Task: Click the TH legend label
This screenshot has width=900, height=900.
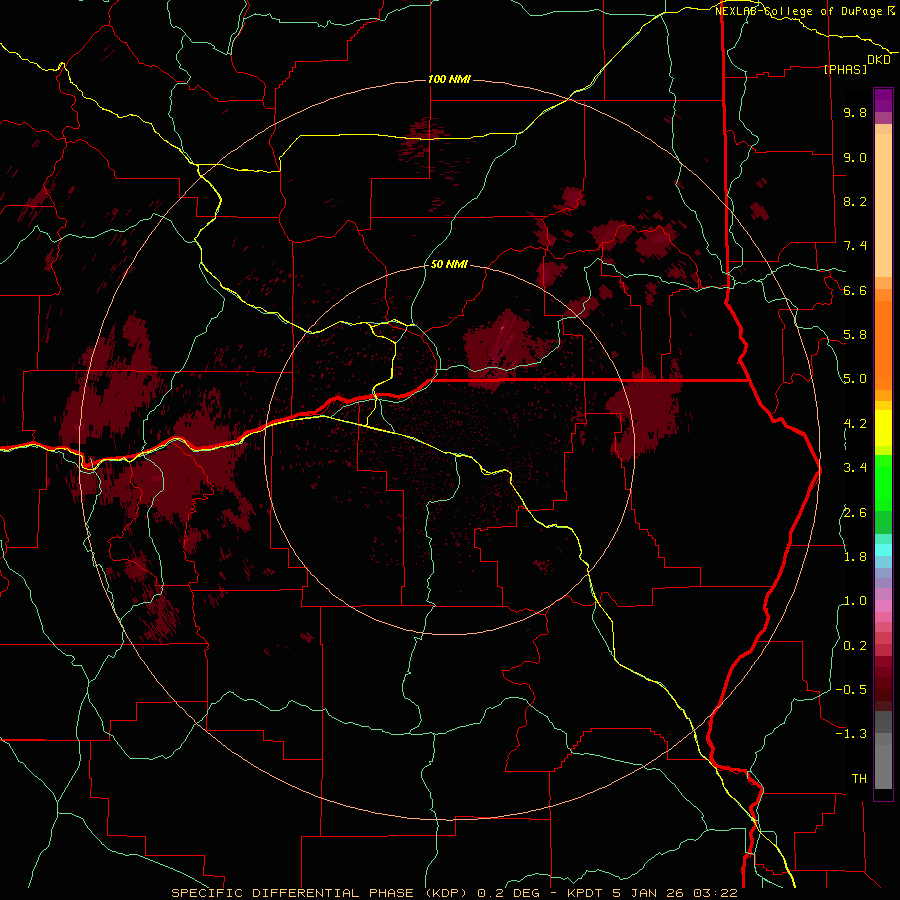Action: point(859,779)
